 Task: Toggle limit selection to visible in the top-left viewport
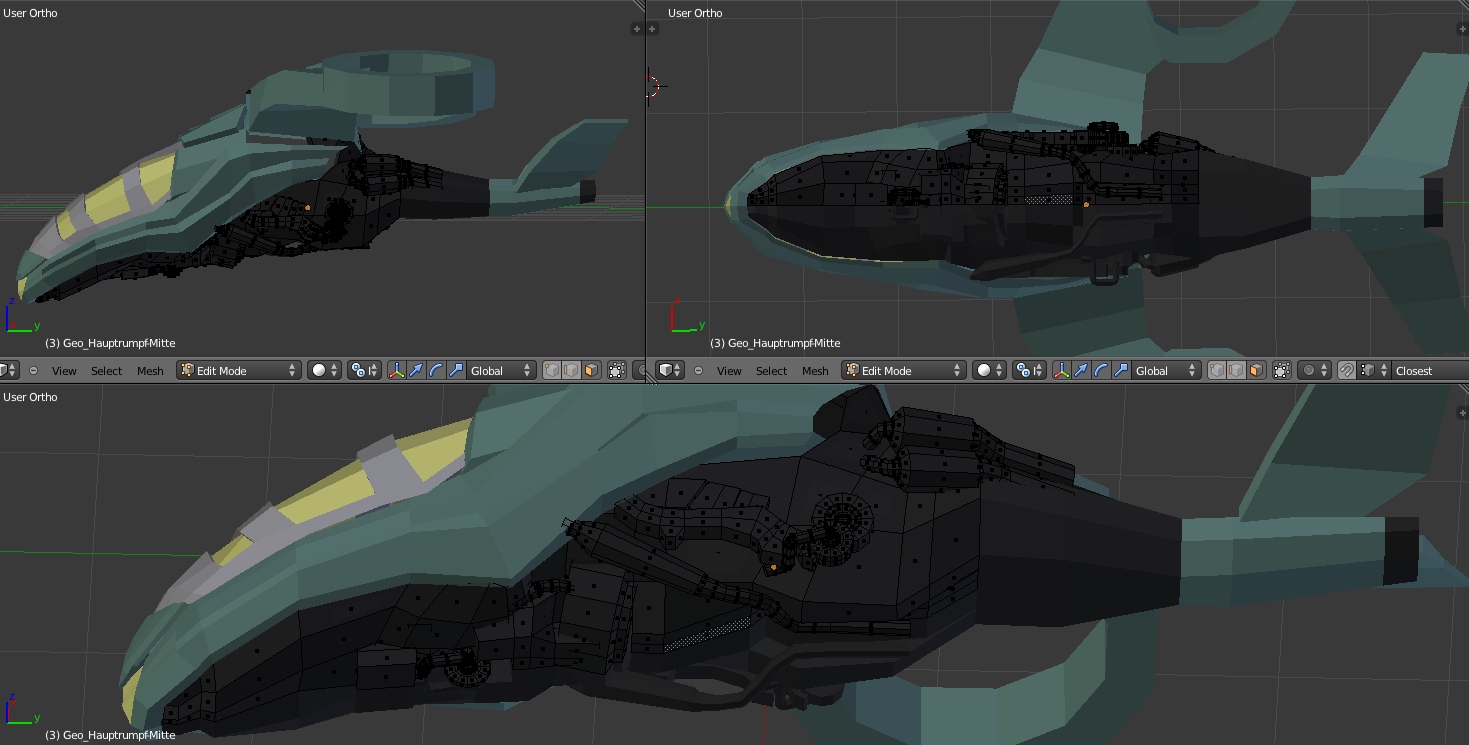[617, 371]
